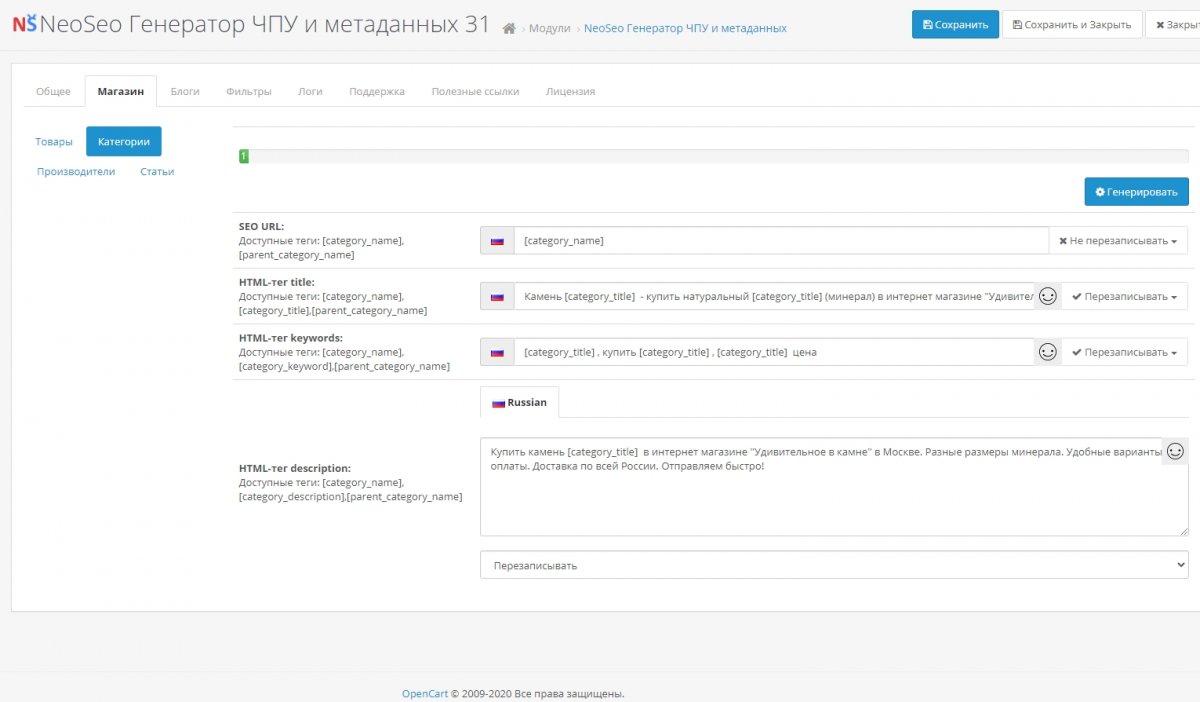Click Russian flag next to SEO URL field
The width and height of the screenshot is (1200, 702).
[x=497, y=241]
